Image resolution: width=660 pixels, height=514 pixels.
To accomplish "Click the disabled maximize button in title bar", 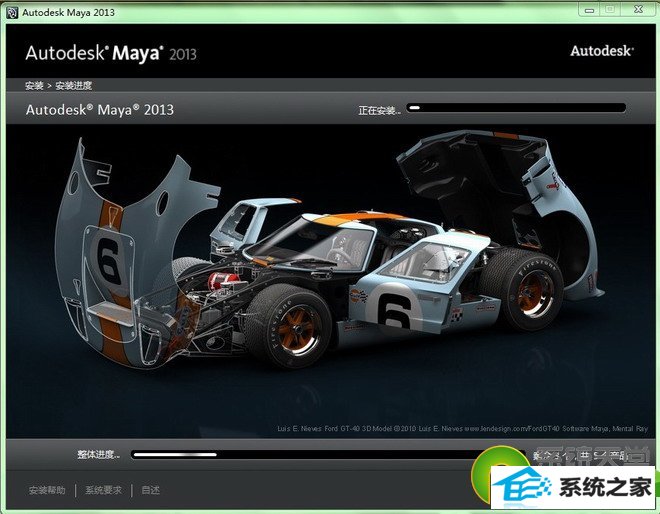I will pos(610,10).
